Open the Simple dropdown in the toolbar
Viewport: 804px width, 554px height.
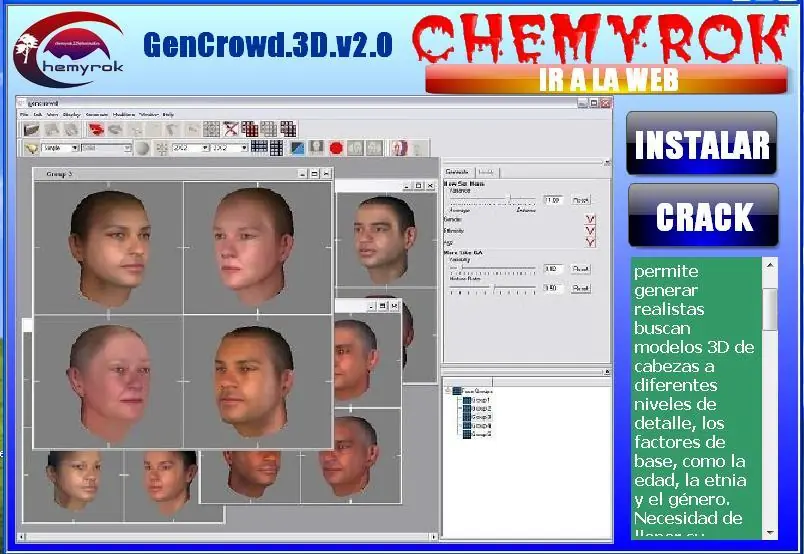pos(59,148)
